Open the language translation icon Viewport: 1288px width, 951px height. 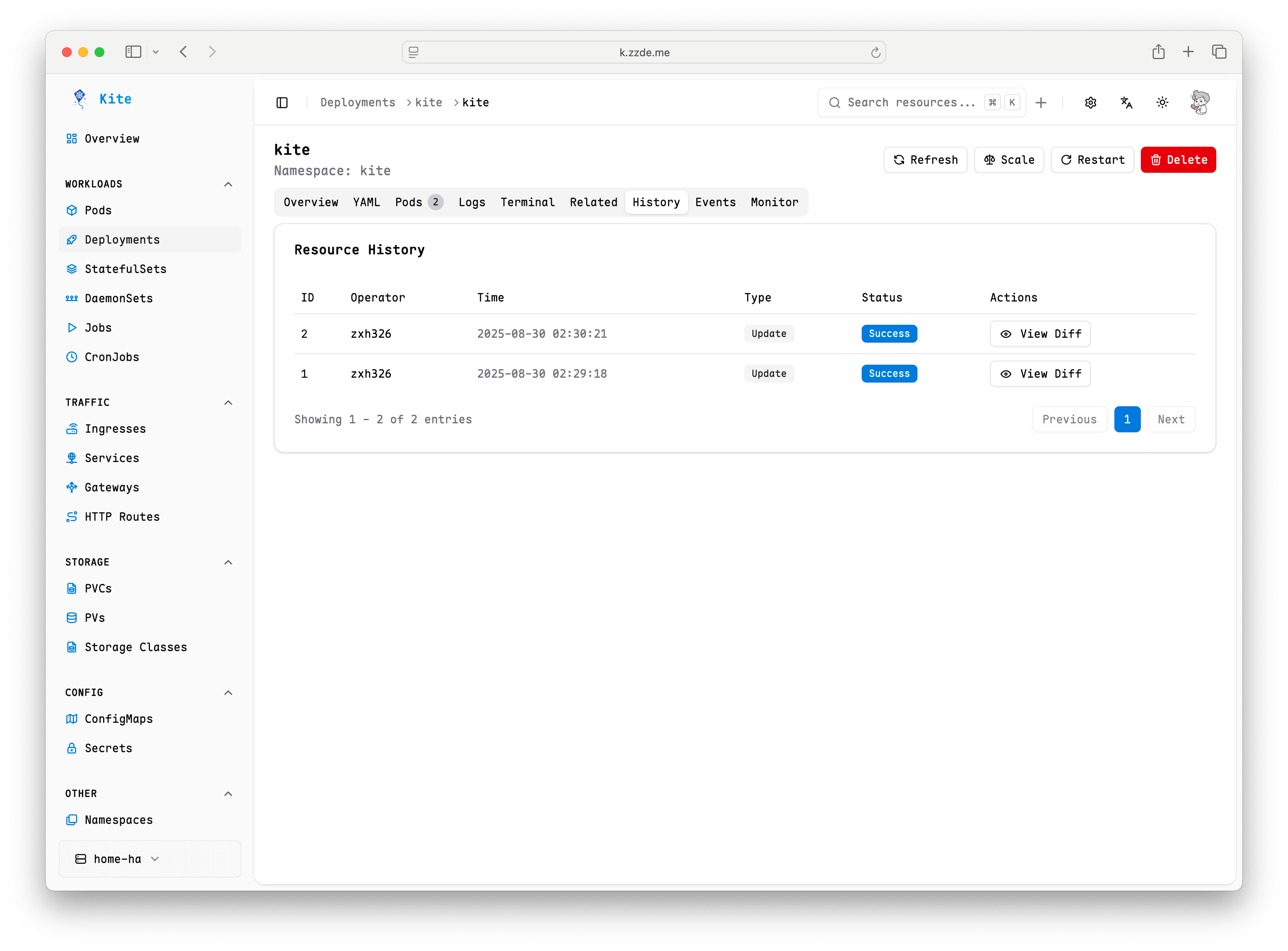1126,102
